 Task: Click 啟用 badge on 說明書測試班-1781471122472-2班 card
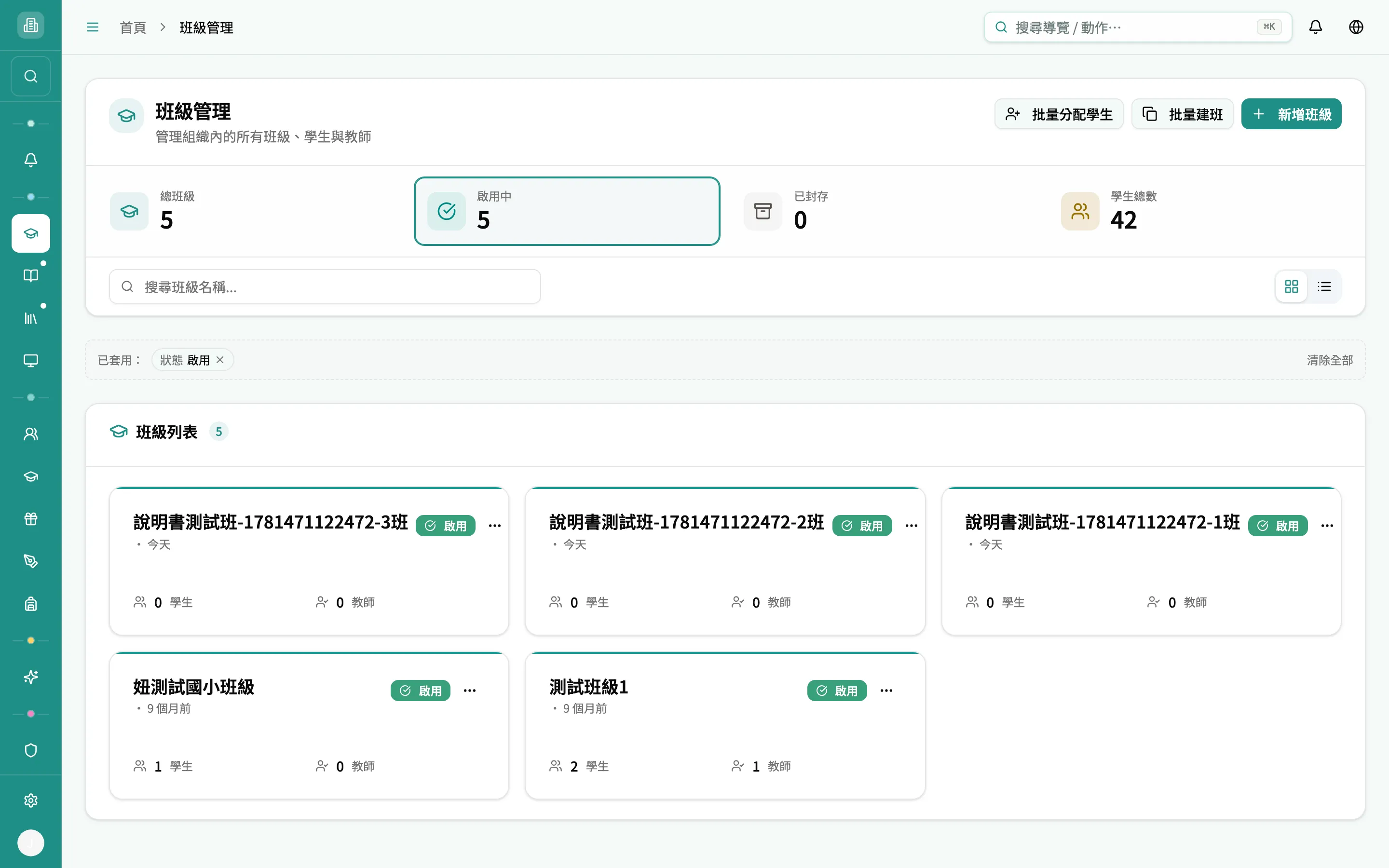tap(862, 526)
